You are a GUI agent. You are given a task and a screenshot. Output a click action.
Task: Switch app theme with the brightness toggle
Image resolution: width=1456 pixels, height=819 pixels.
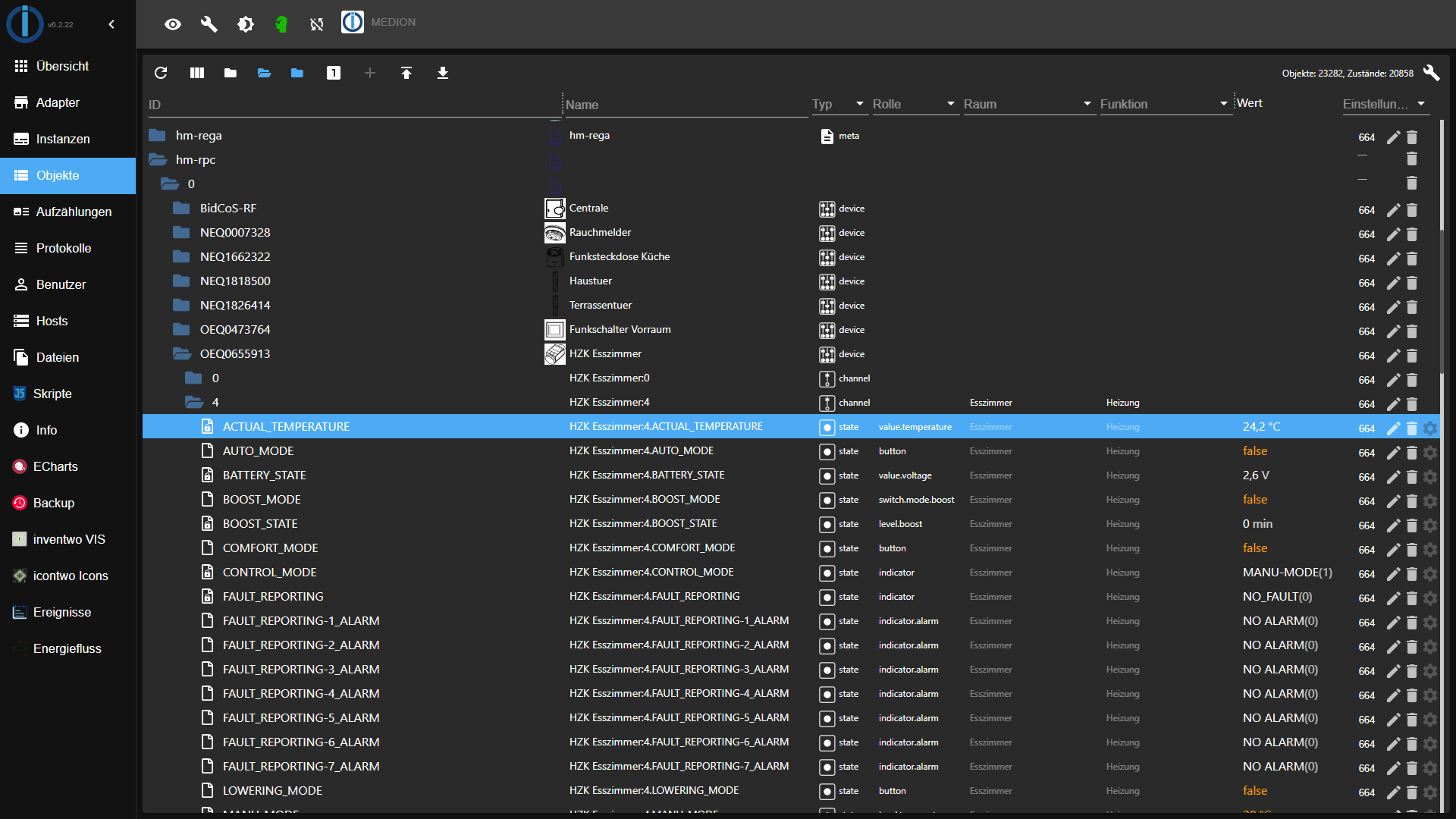pos(246,24)
